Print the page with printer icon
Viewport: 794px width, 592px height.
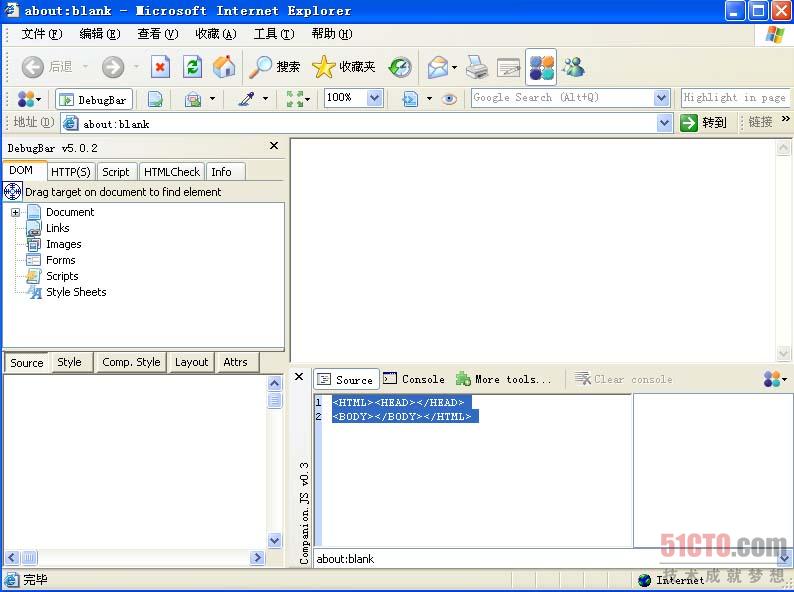(x=477, y=67)
